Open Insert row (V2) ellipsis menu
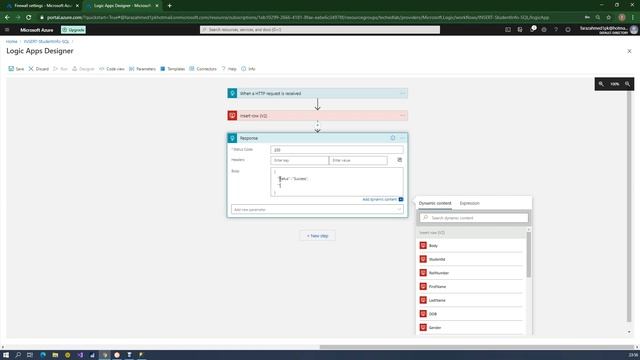 coord(402,116)
